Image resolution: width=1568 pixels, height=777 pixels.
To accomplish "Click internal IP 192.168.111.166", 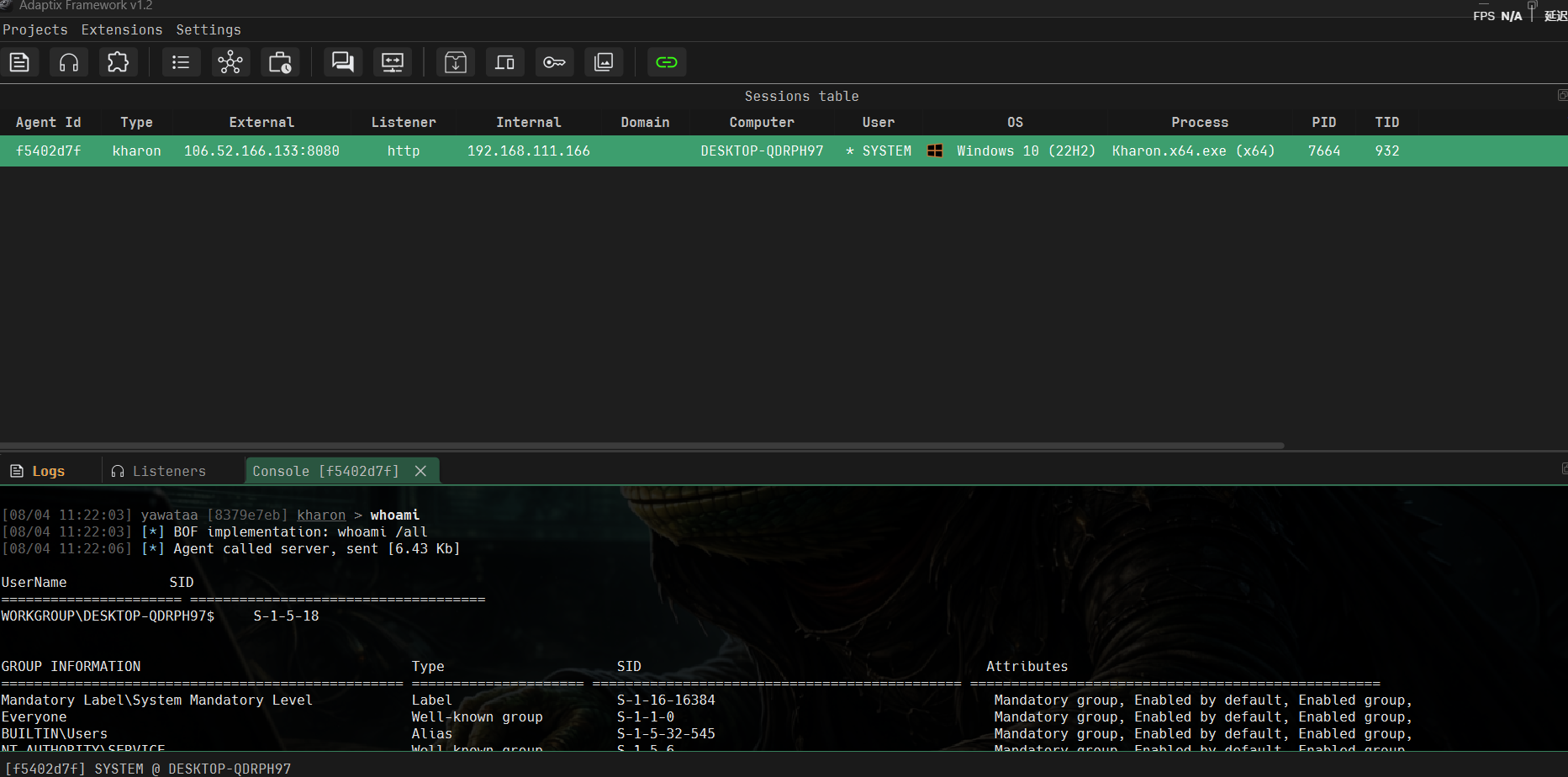I will coord(529,151).
